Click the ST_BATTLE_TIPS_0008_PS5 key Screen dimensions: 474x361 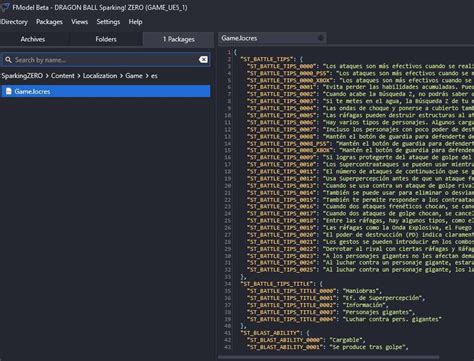point(288,144)
